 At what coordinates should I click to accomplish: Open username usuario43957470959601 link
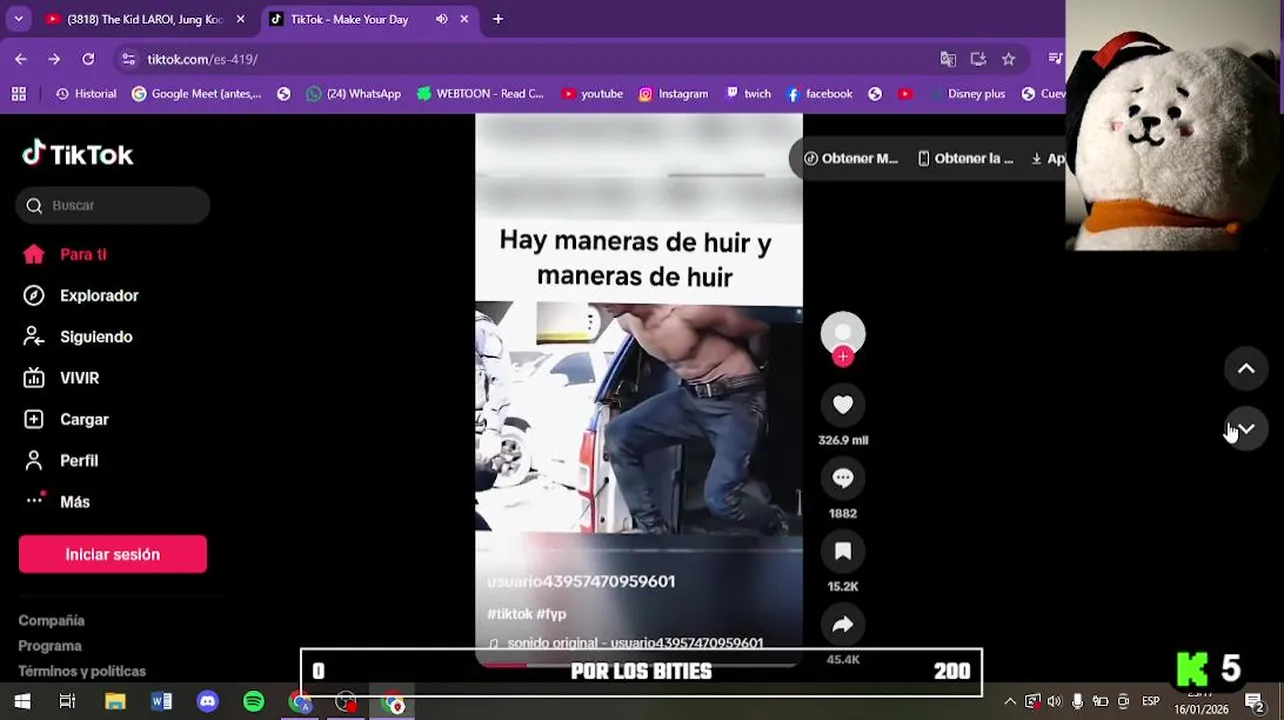(x=581, y=581)
